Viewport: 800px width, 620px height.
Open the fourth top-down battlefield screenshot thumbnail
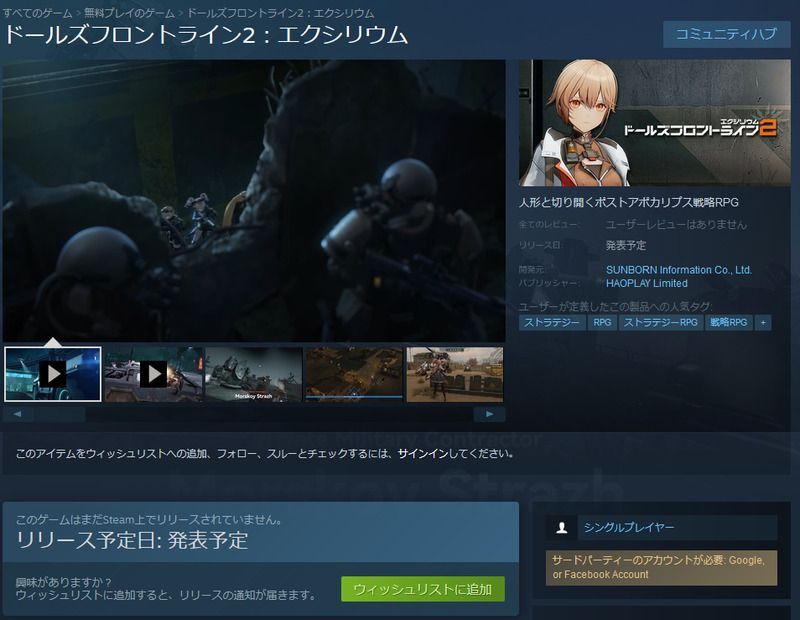coord(354,374)
